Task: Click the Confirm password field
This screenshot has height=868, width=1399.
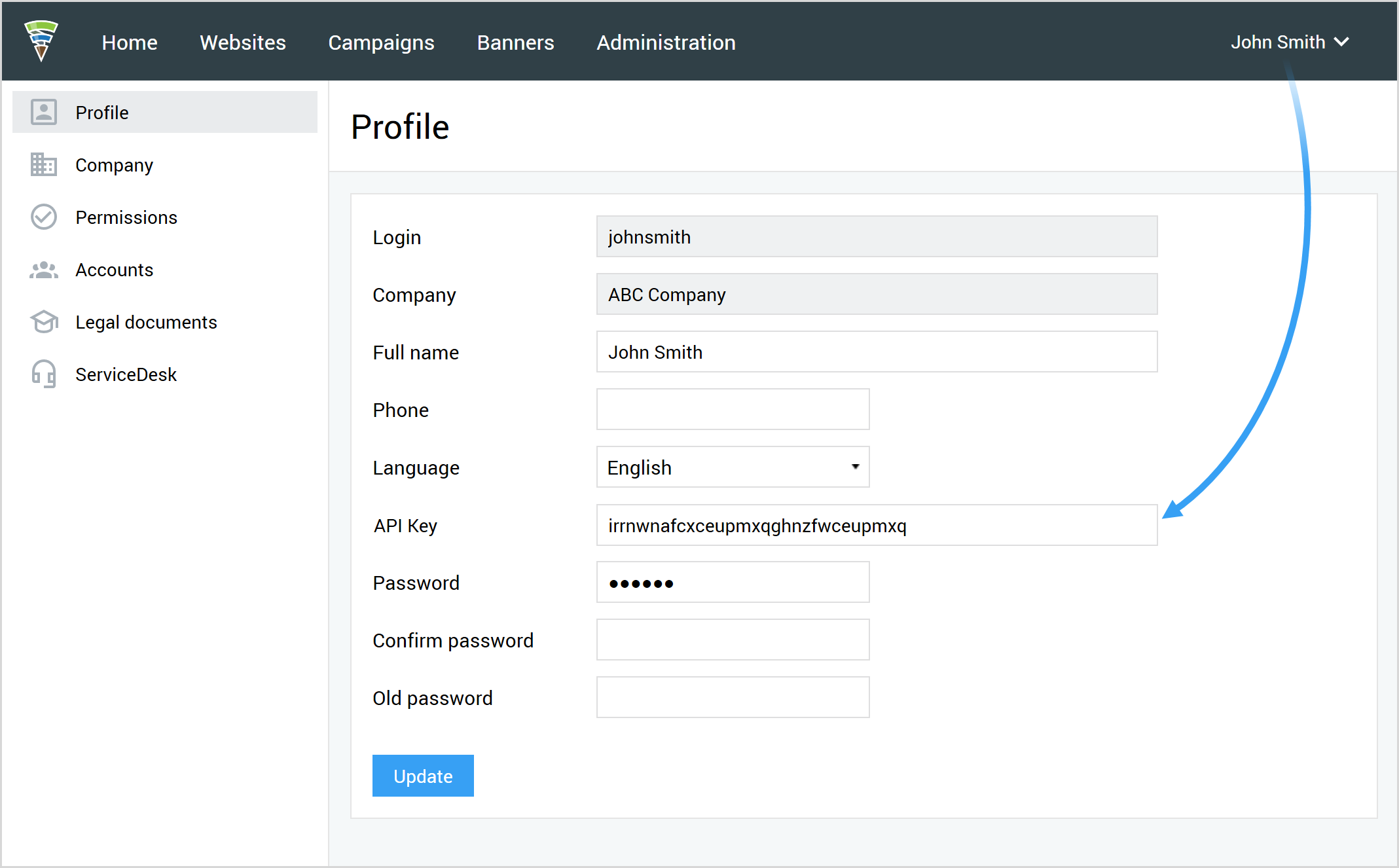Action: point(733,640)
